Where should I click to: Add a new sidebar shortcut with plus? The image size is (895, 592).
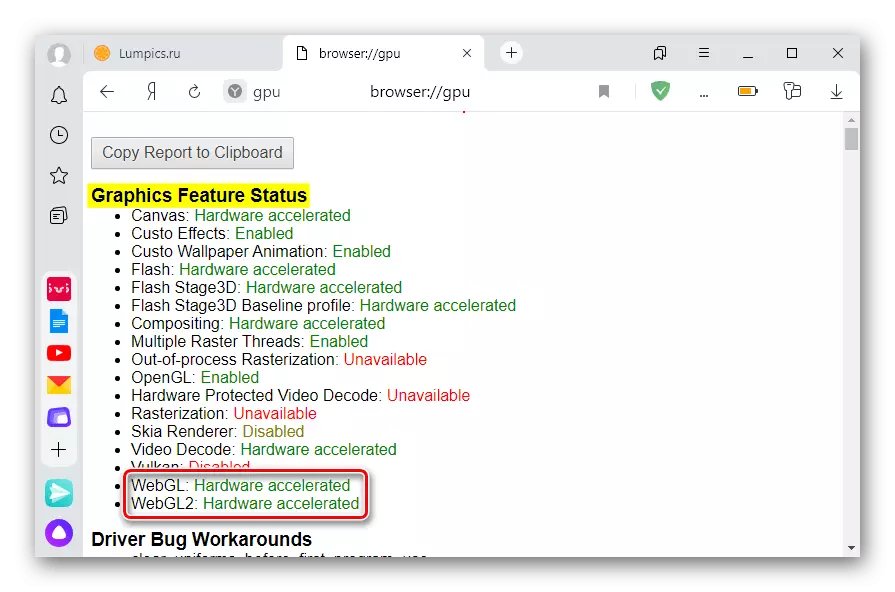tap(59, 450)
